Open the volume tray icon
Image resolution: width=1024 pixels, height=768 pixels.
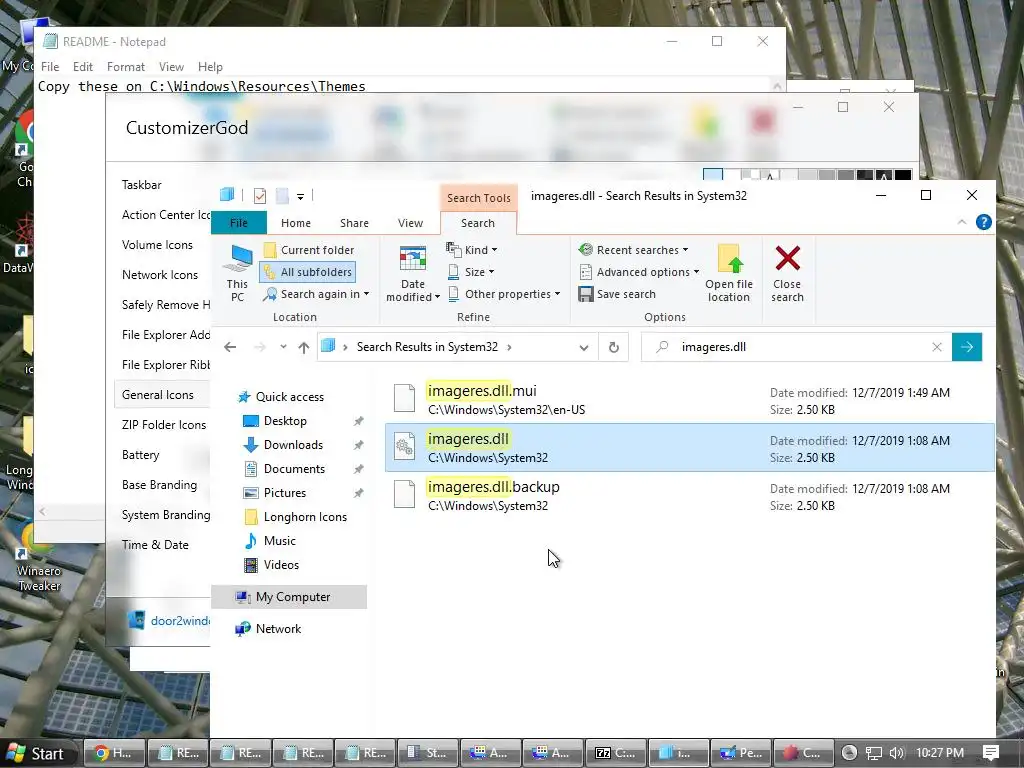tap(897, 753)
